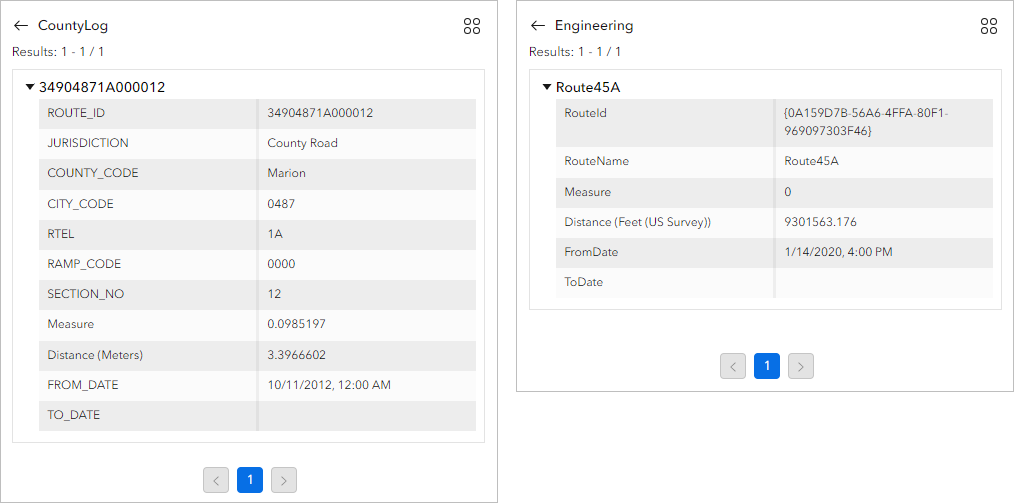Image resolution: width=1014 pixels, height=503 pixels.
Task: Select the JURISDICTION County Road value
Action: (x=302, y=143)
